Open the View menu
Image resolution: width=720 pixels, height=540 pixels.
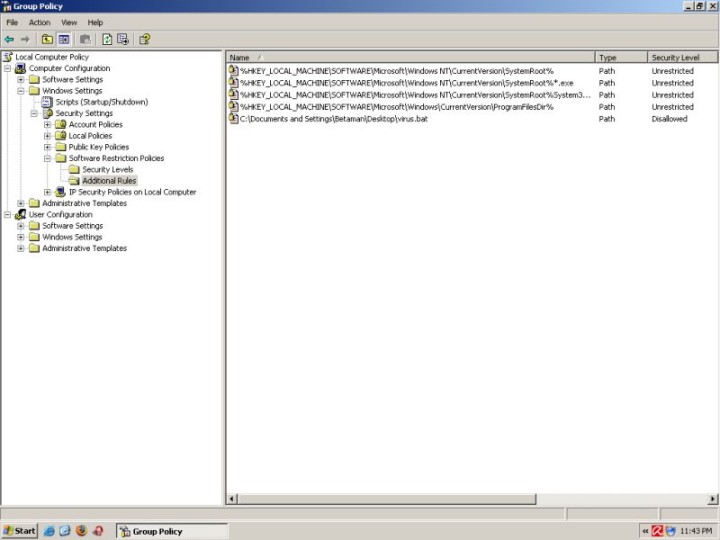69,22
